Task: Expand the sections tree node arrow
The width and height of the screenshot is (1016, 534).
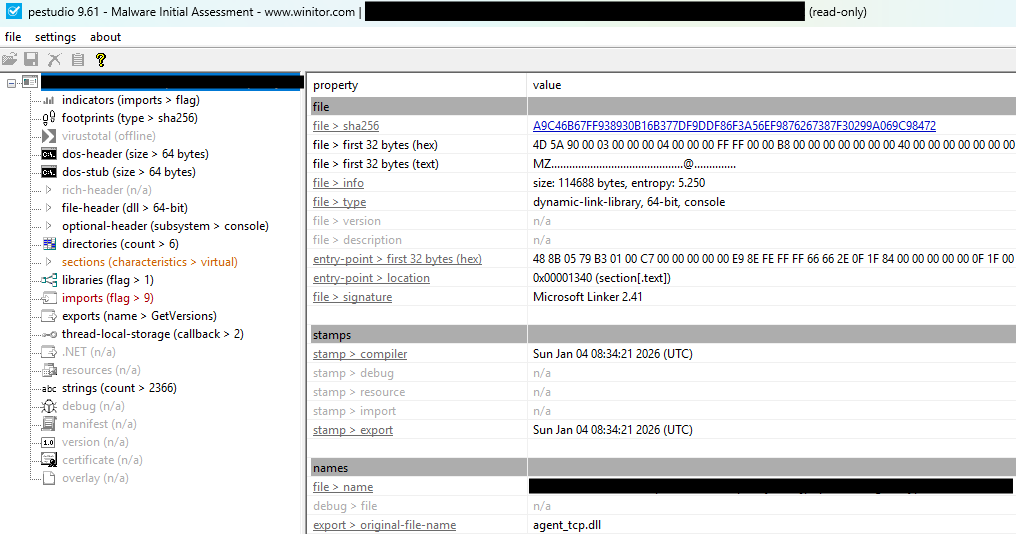Action: (49, 262)
